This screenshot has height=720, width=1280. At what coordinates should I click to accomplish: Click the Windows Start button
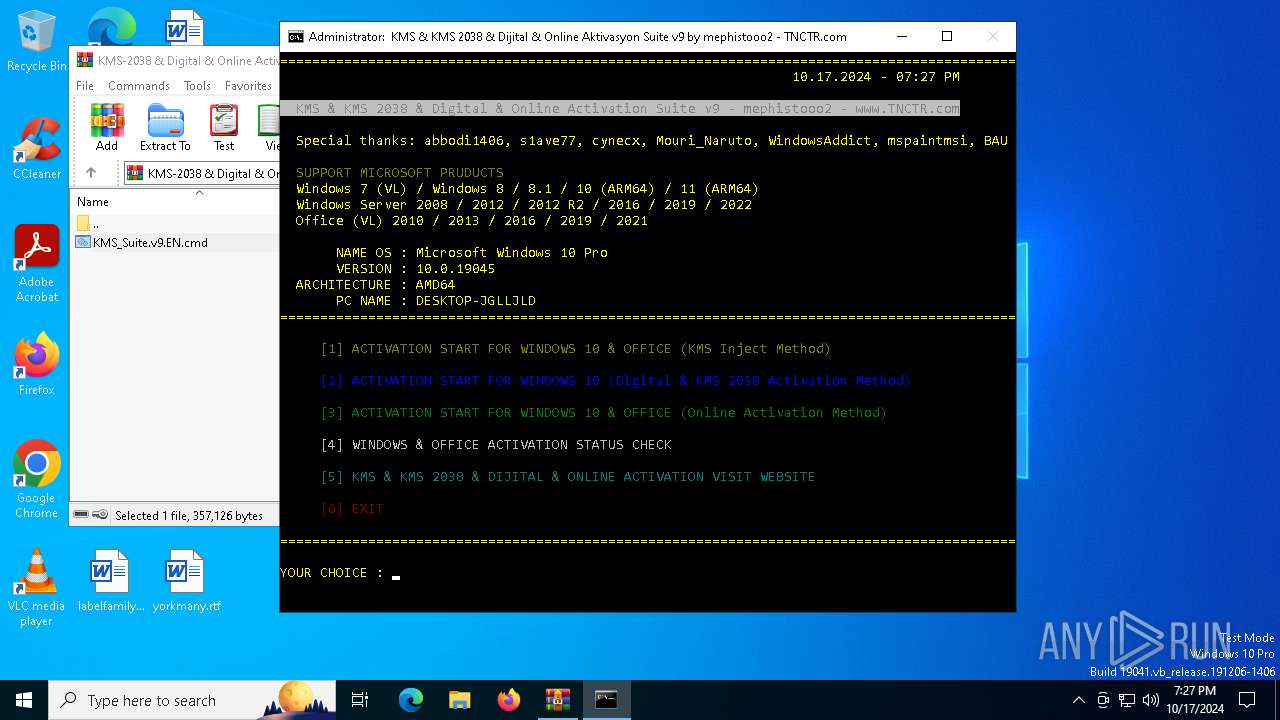[24, 700]
